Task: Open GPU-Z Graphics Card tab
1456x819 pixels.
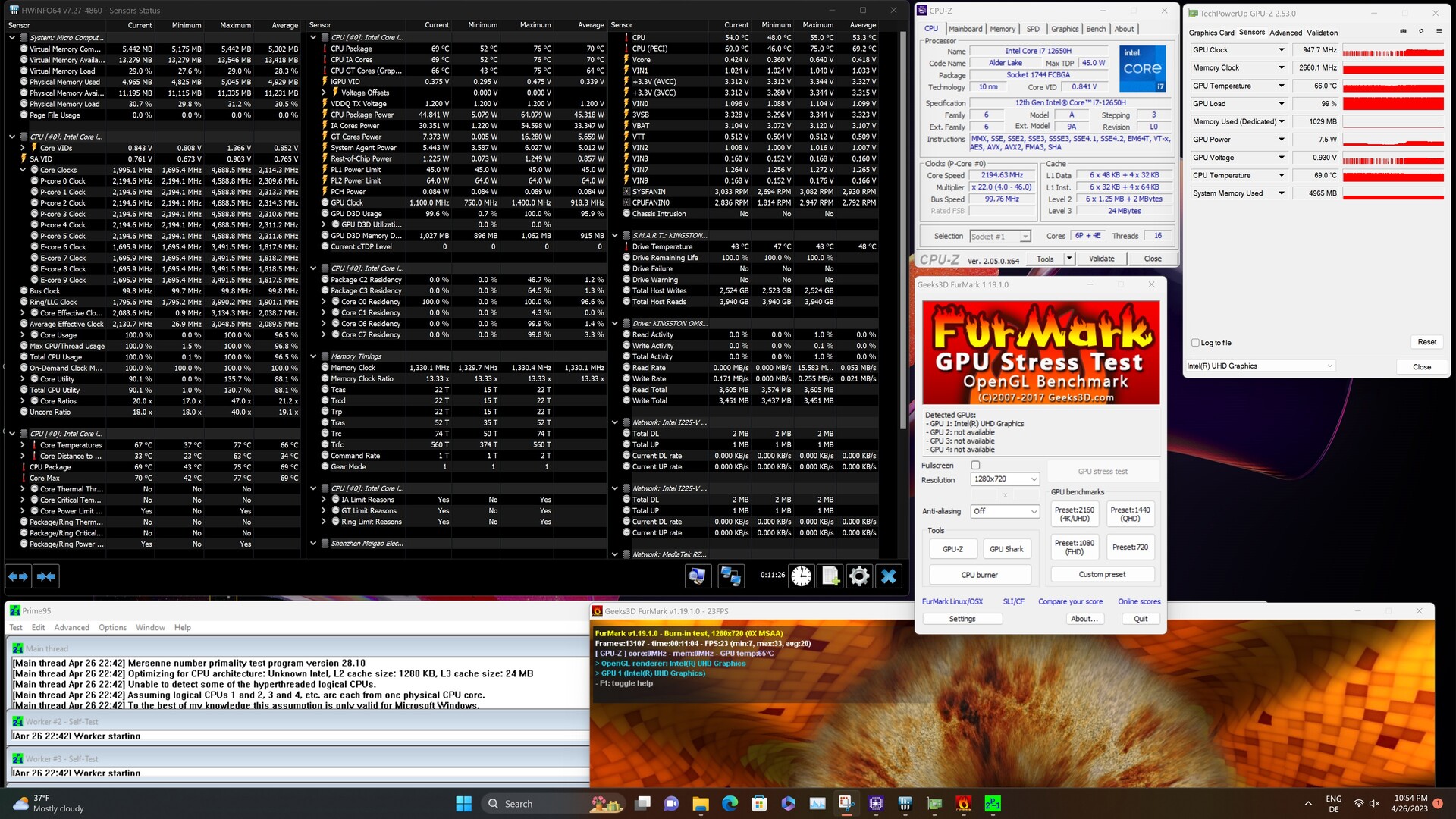Action: [1211, 33]
